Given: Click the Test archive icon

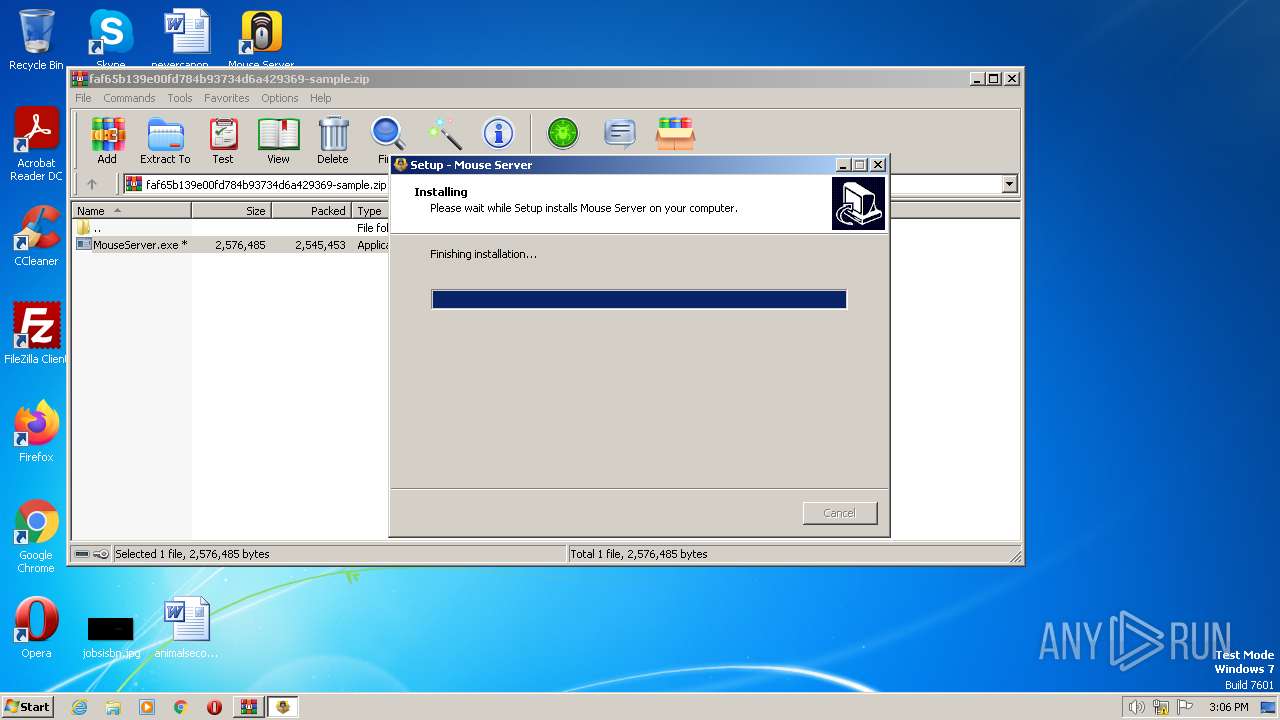Looking at the screenshot, I should [223, 140].
